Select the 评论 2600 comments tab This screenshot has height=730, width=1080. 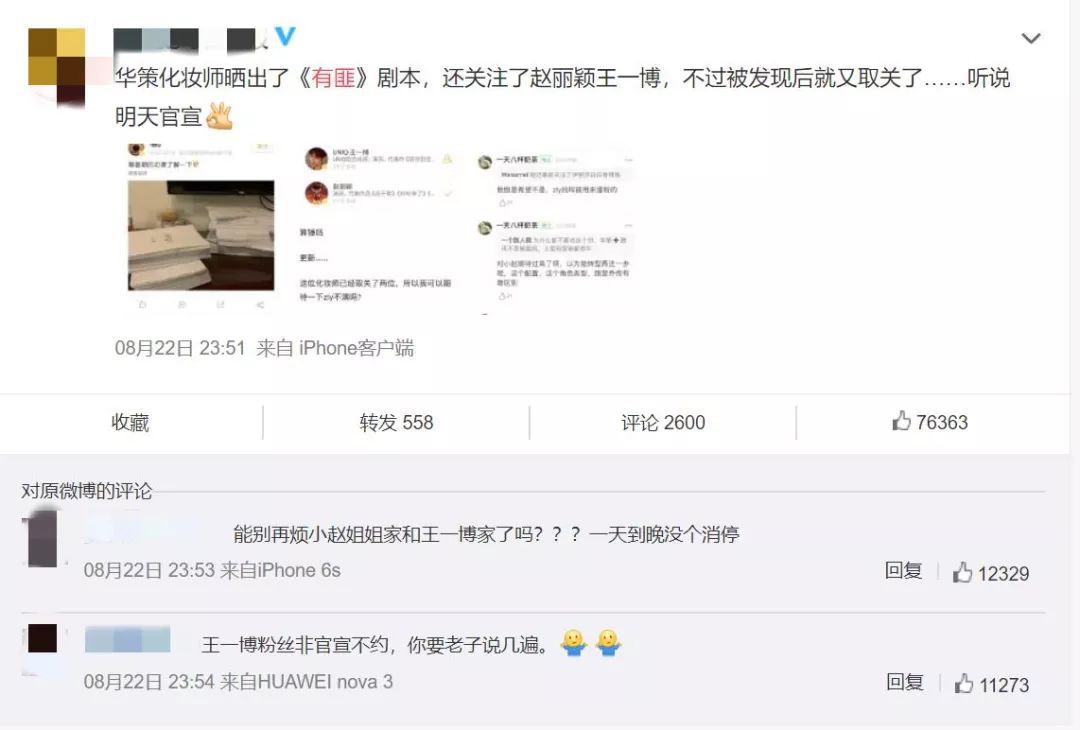(663, 422)
